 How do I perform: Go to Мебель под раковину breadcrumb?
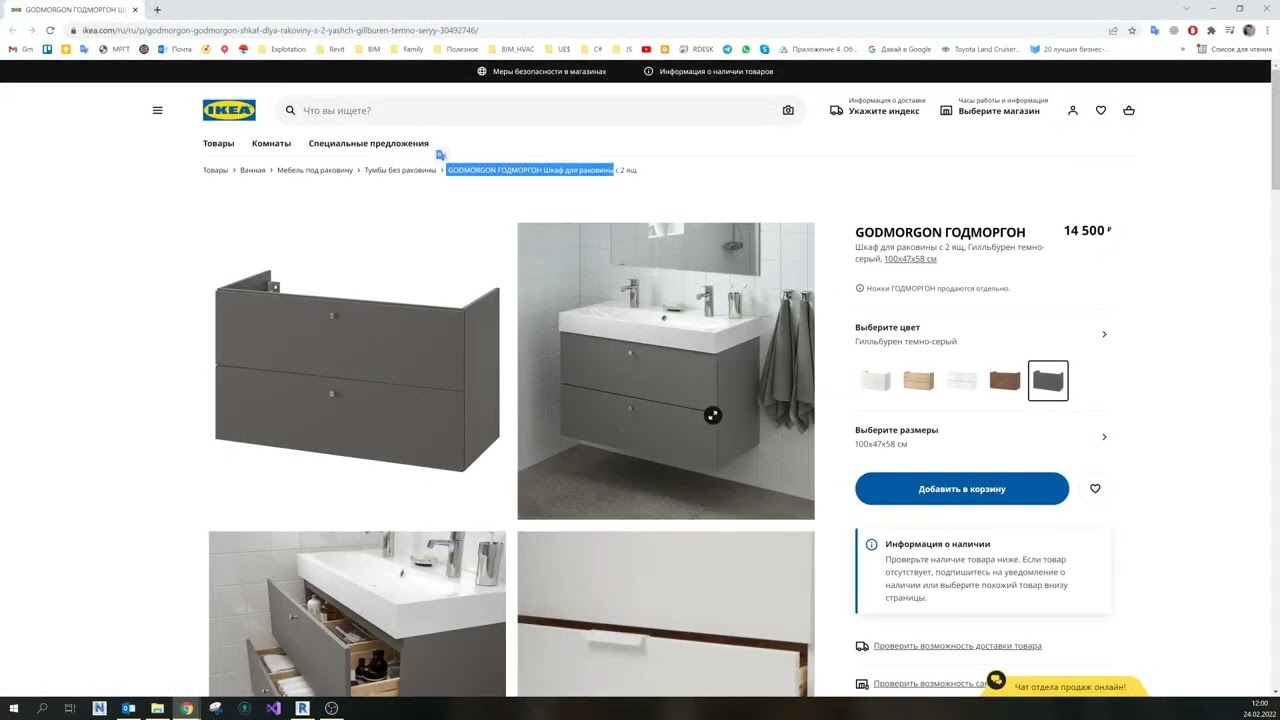pos(315,170)
